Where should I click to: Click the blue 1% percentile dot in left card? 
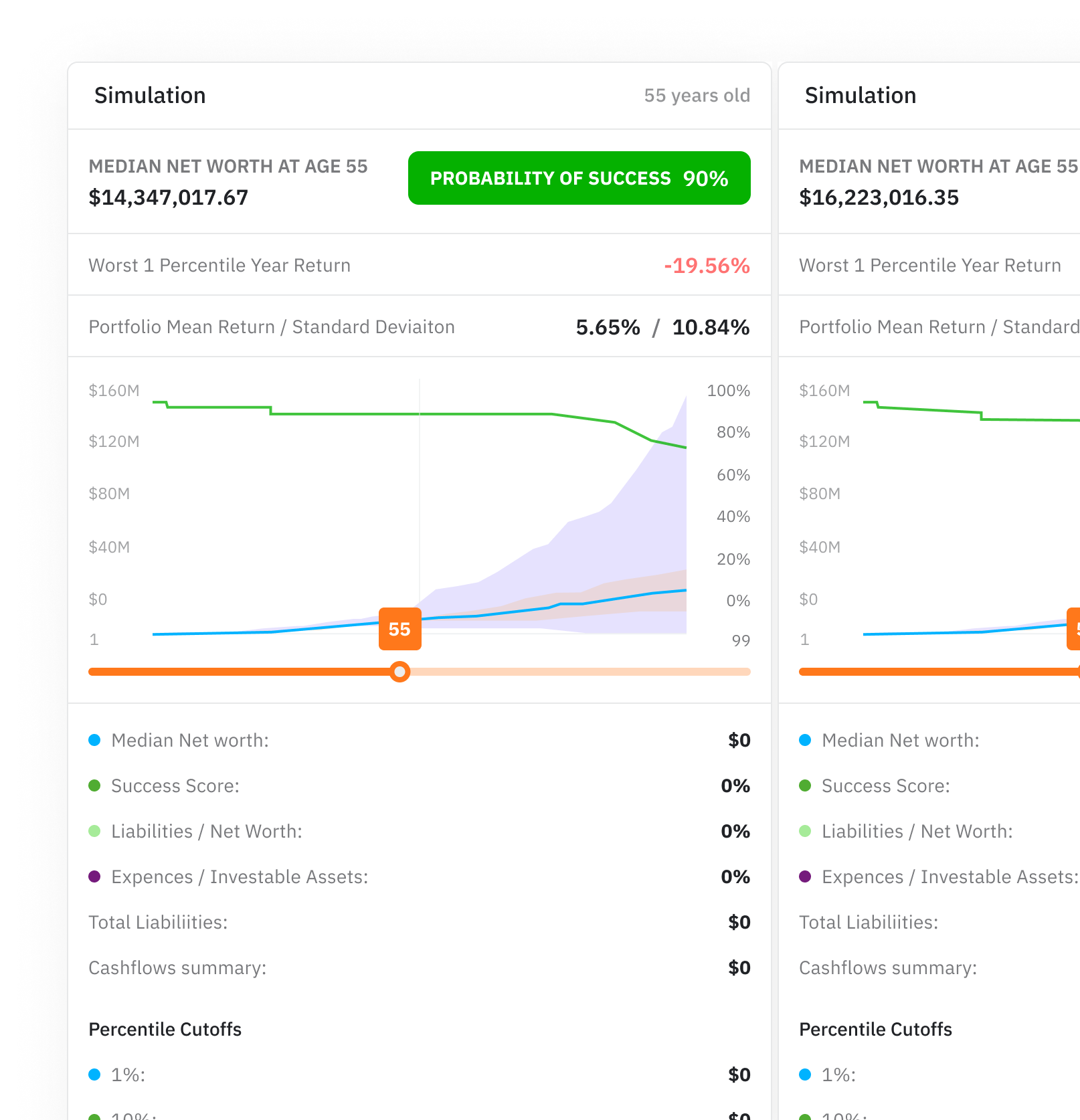(x=94, y=1075)
